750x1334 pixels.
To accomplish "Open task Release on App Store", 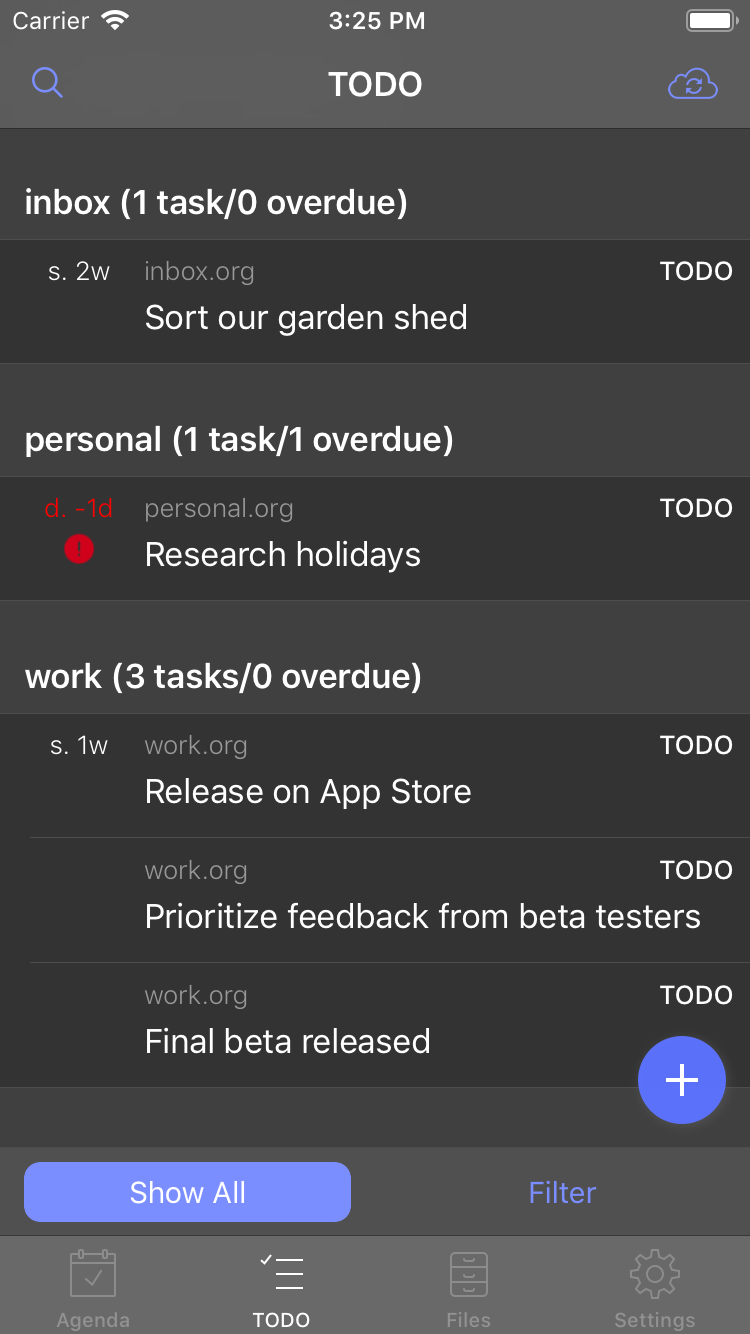I will (375, 775).
